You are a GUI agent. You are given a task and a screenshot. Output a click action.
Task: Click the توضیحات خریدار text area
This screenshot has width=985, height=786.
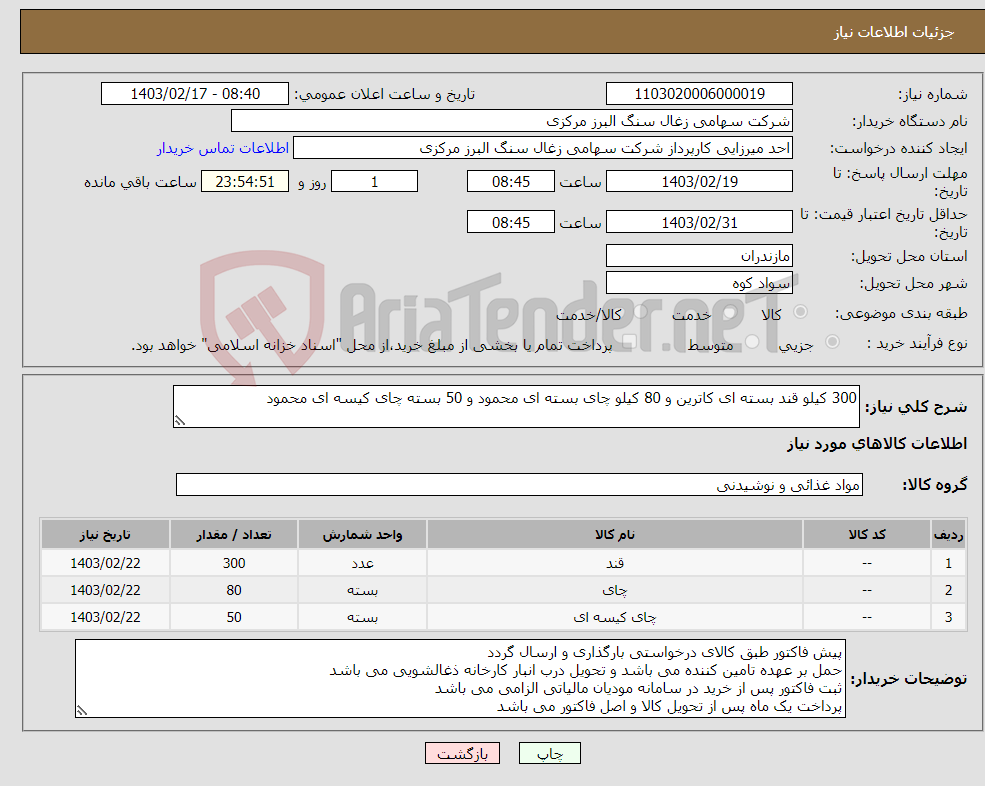[460, 679]
